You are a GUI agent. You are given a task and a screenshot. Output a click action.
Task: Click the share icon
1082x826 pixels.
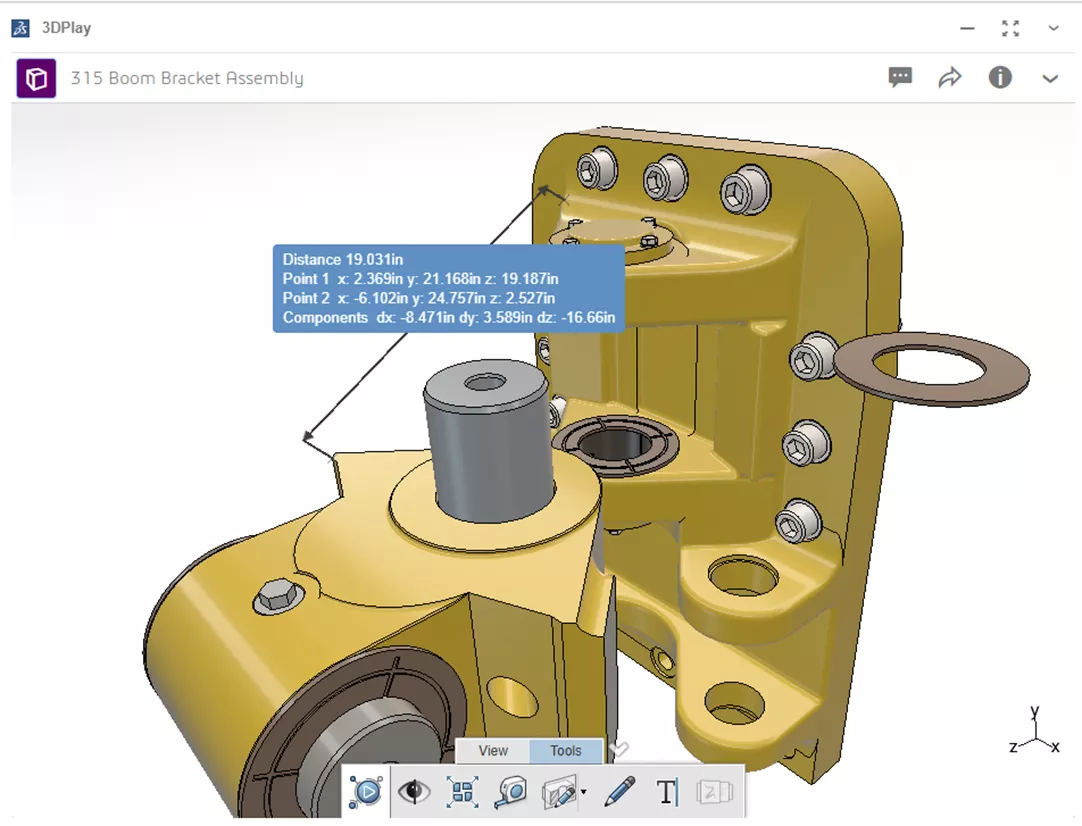950,77
